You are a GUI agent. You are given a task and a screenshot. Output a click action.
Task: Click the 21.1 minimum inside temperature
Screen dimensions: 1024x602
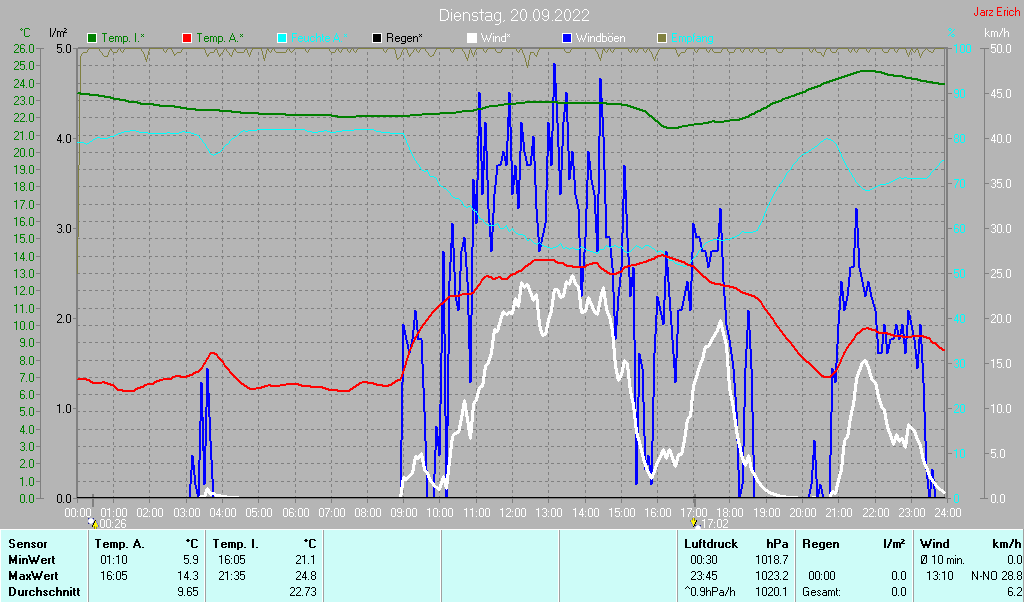click(306, 560)
